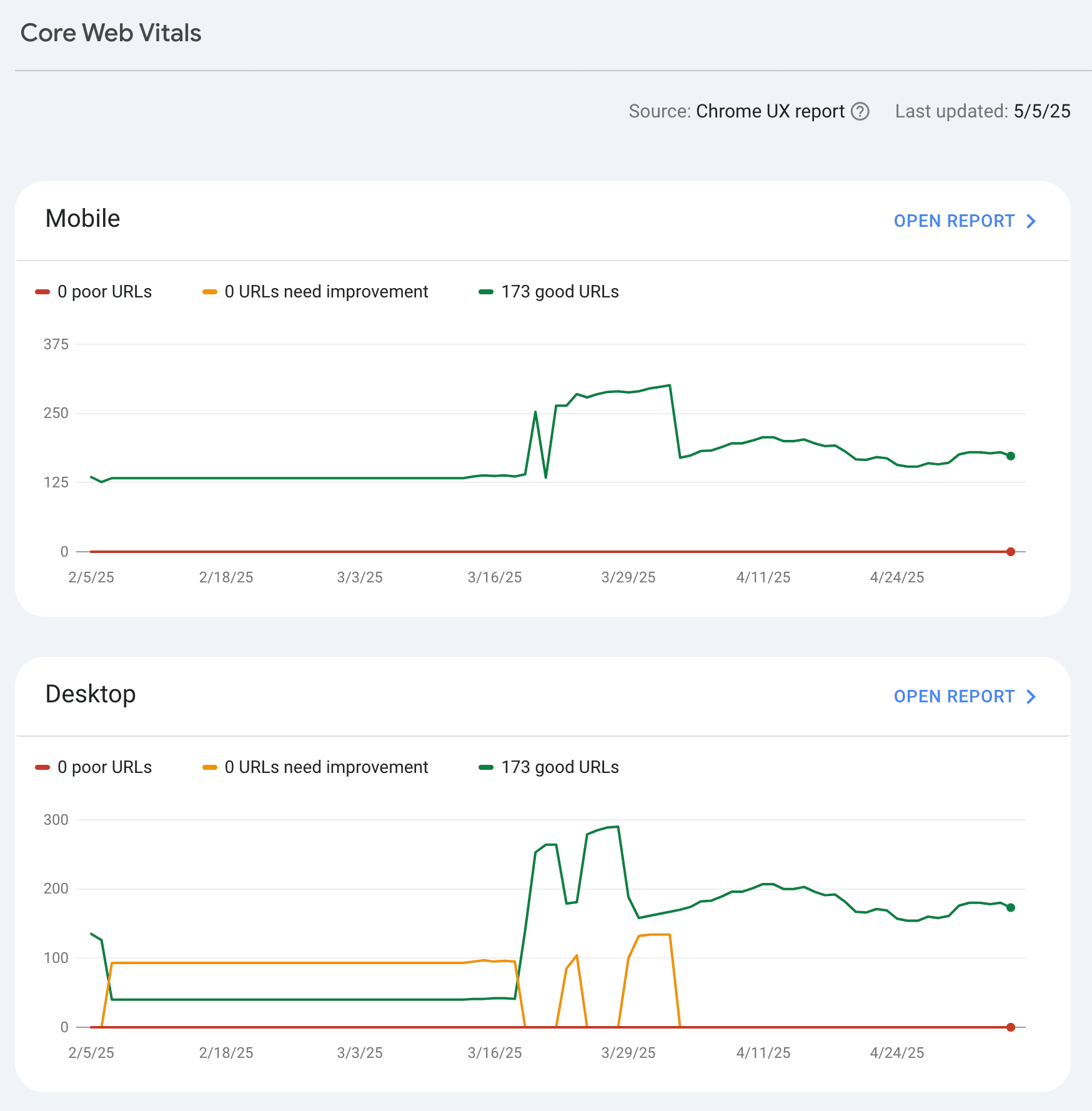1092x1111 pixels.
Task: Select the green endpoint dot on the Mobile chart
Action: 1011,456
